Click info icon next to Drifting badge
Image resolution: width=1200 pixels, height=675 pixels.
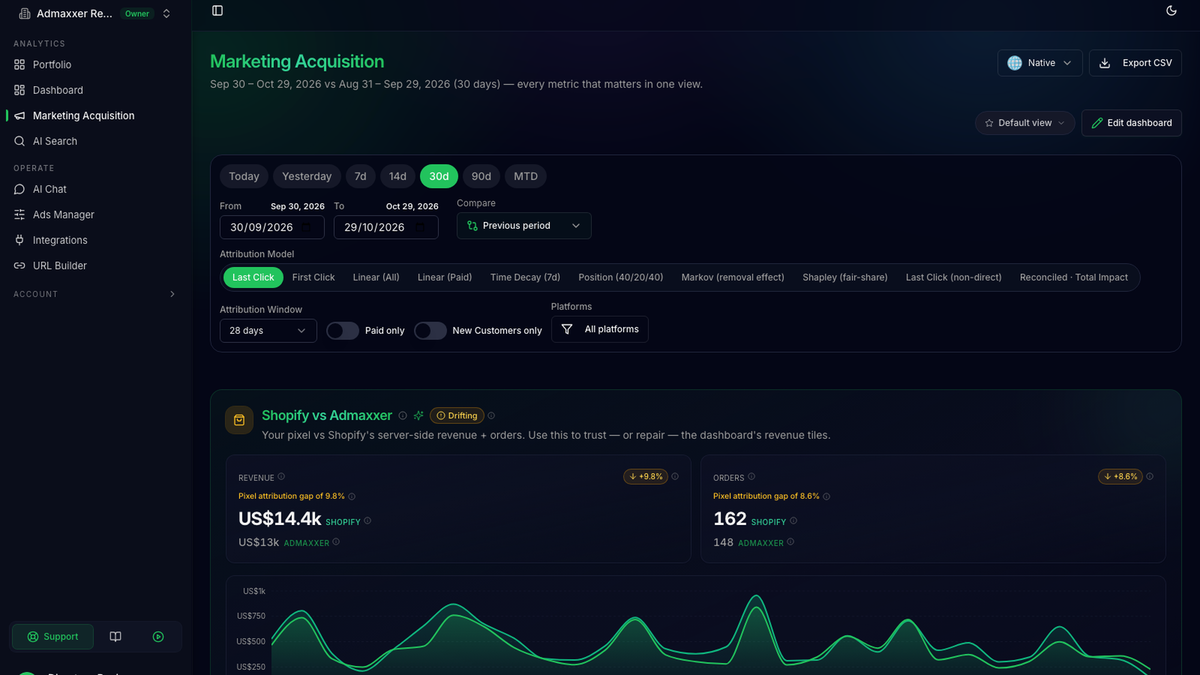[491, 415]
